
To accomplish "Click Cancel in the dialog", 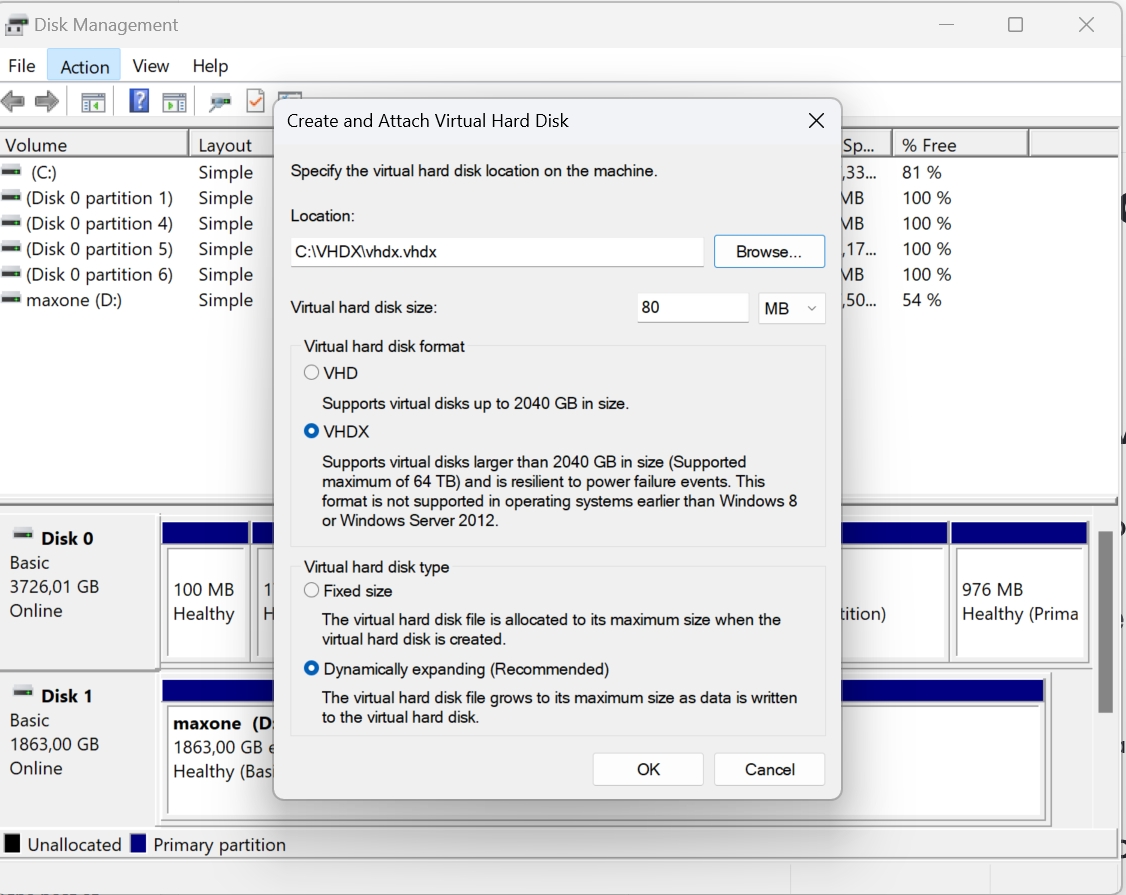I will tap(769, 769).
